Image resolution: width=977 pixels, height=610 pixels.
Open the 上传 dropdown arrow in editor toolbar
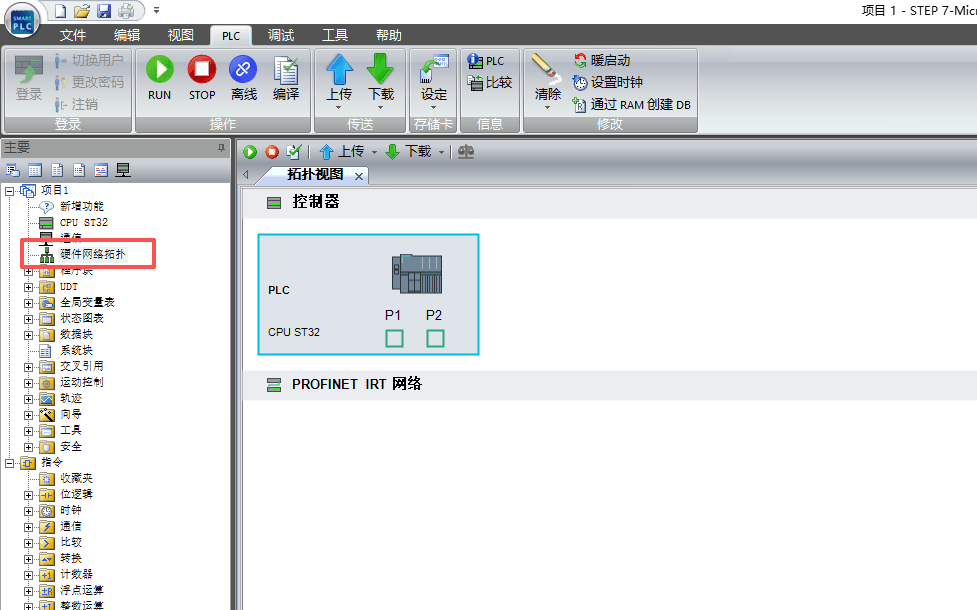[374, 152]
